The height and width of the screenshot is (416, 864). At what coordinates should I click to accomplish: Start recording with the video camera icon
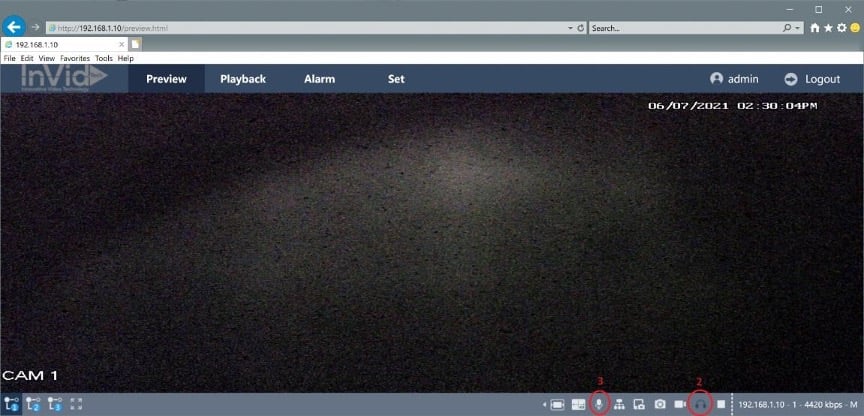[679, 404]
